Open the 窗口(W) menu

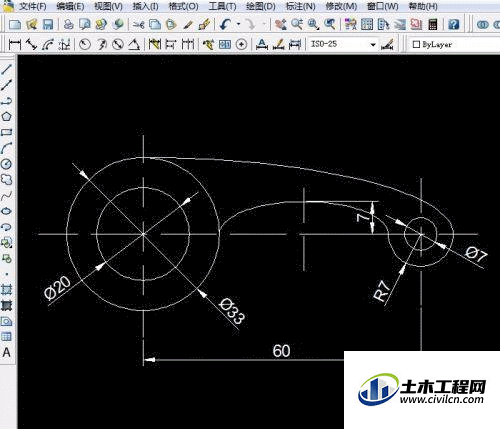pos(383,6)
